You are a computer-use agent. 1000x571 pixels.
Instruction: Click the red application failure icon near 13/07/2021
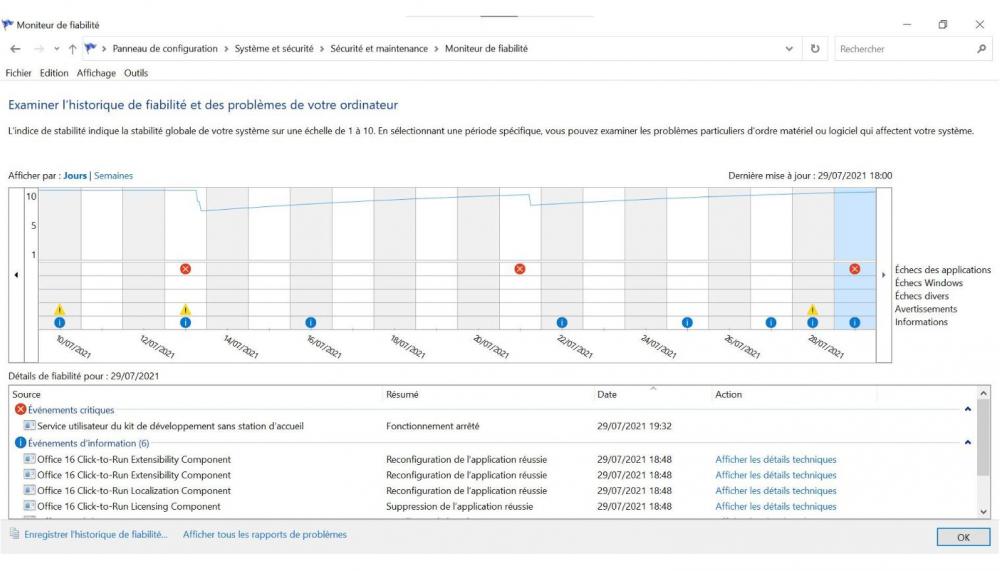pos(185,269)
